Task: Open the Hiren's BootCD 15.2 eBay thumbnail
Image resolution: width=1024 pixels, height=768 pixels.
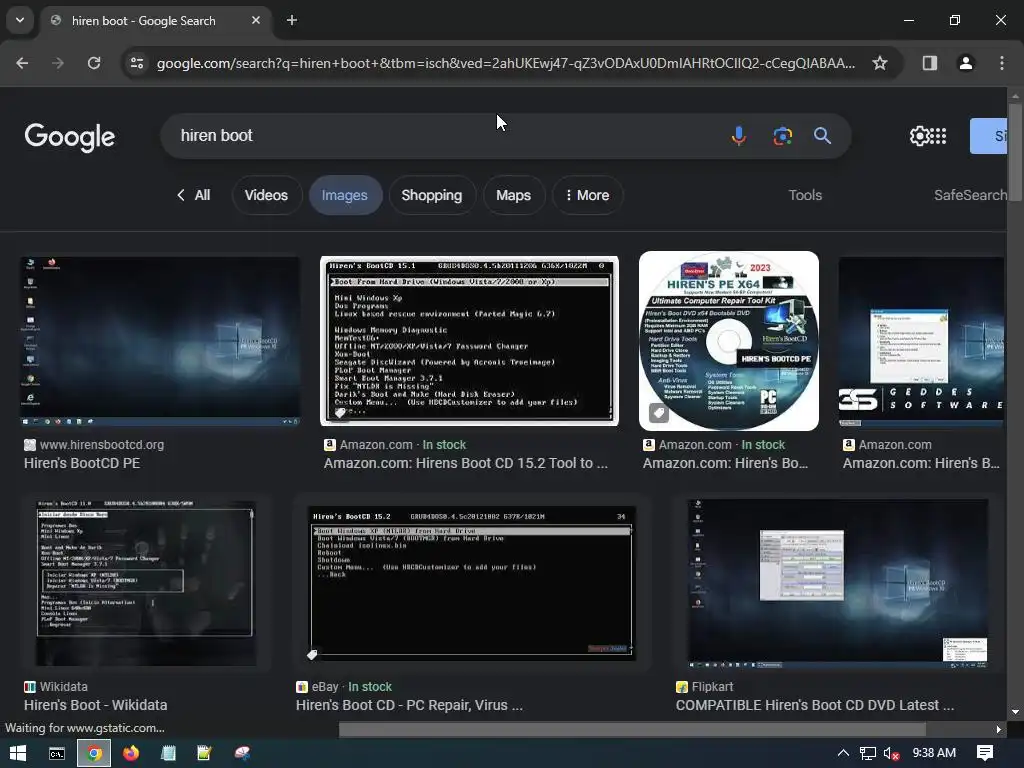Action: pos(472,583)
